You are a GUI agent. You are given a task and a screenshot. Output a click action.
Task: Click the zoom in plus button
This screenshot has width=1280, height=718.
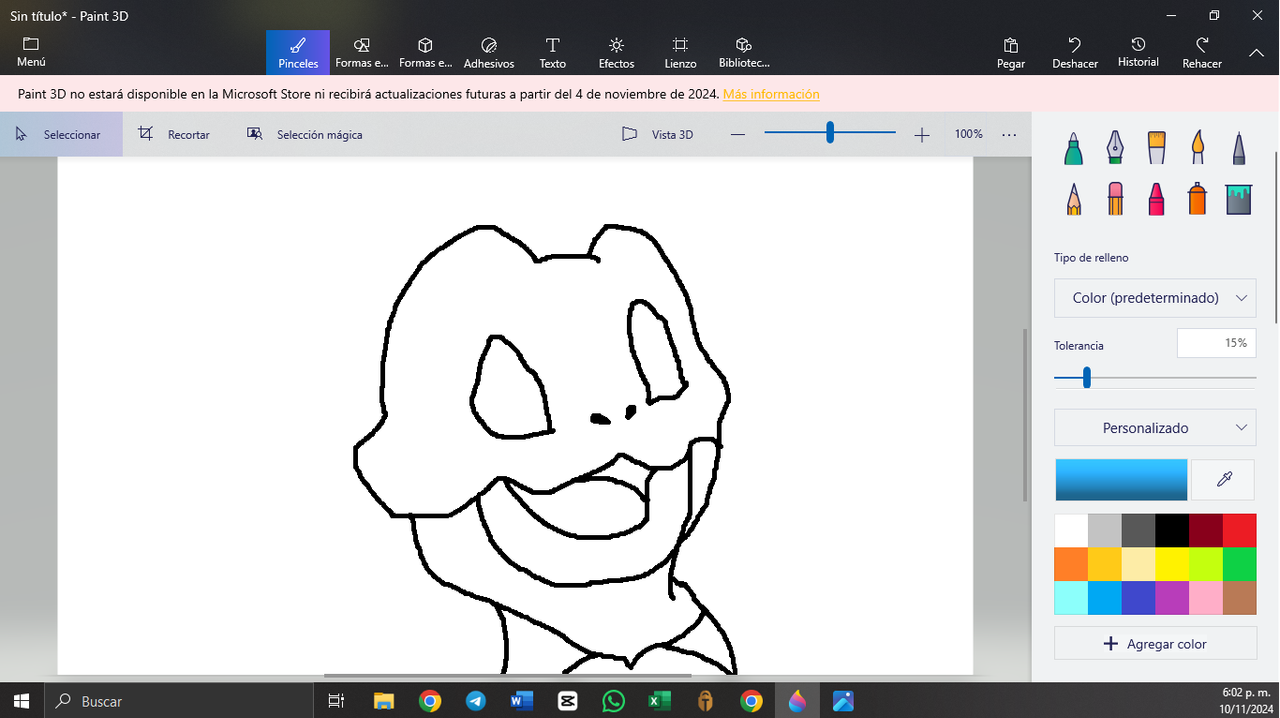[x=922, y=134]
